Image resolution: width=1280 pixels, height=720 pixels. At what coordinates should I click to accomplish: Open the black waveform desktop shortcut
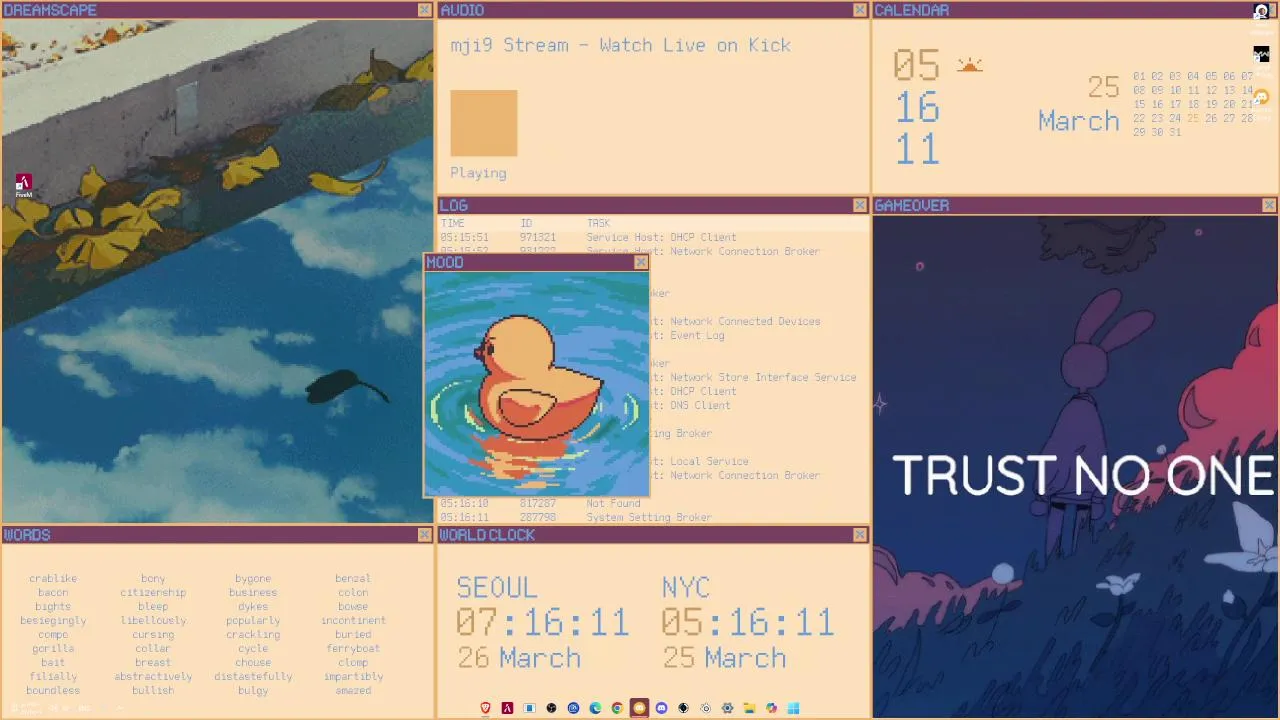[1261, 54]
